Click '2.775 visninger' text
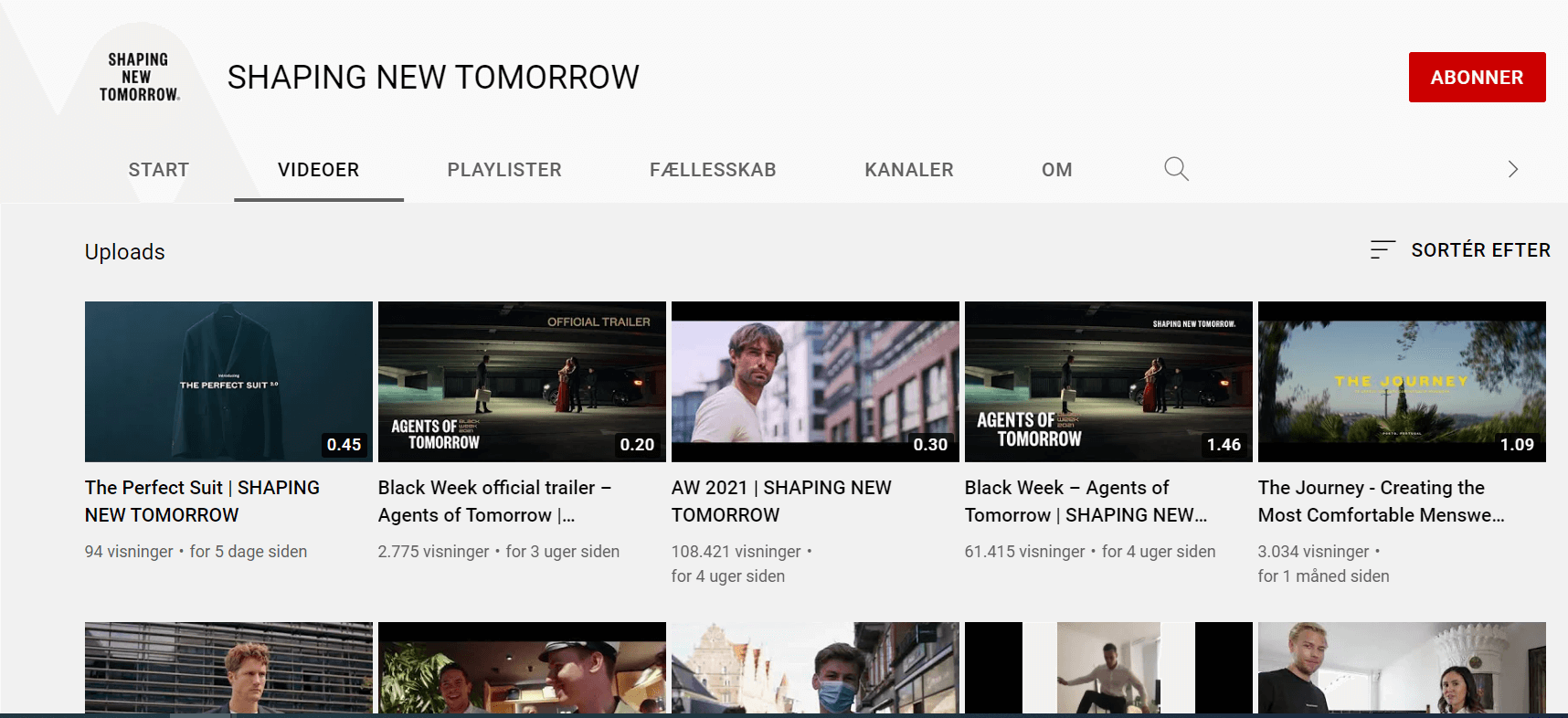This screenshot has width=1568, height=718. pos(434,552)
